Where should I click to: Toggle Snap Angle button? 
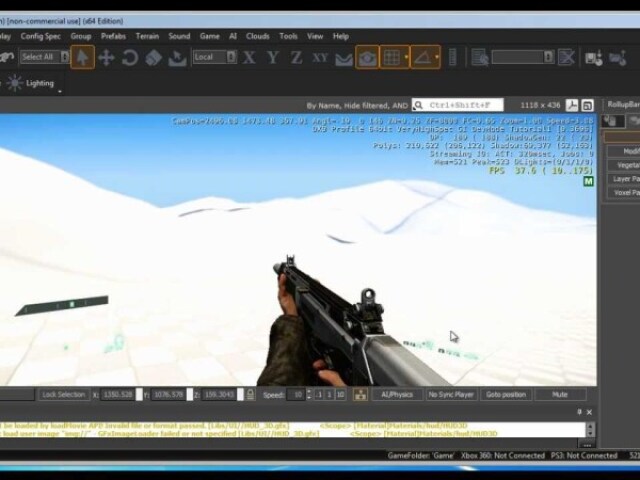coord(422,57)
